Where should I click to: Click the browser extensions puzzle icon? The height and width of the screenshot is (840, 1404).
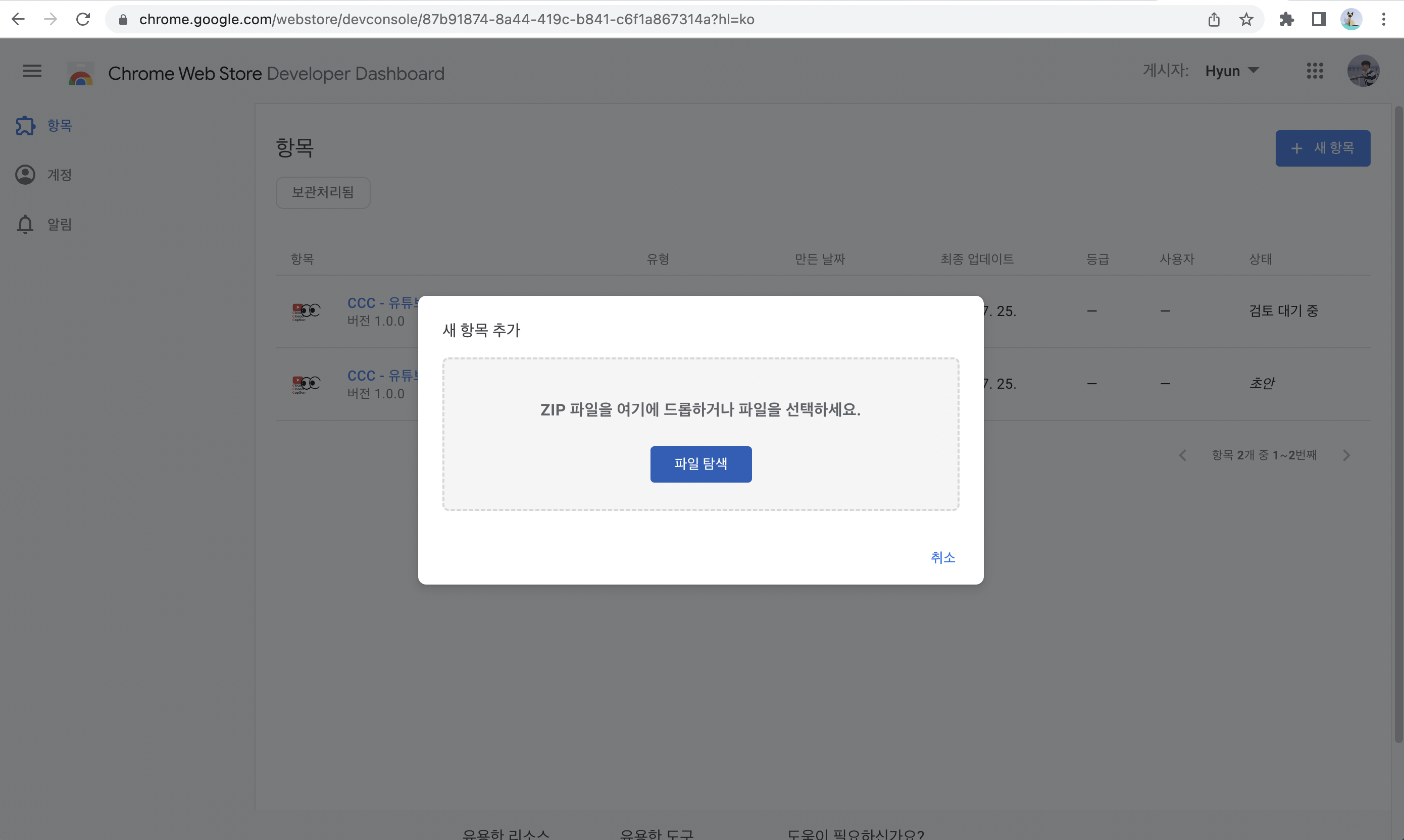1286,19
